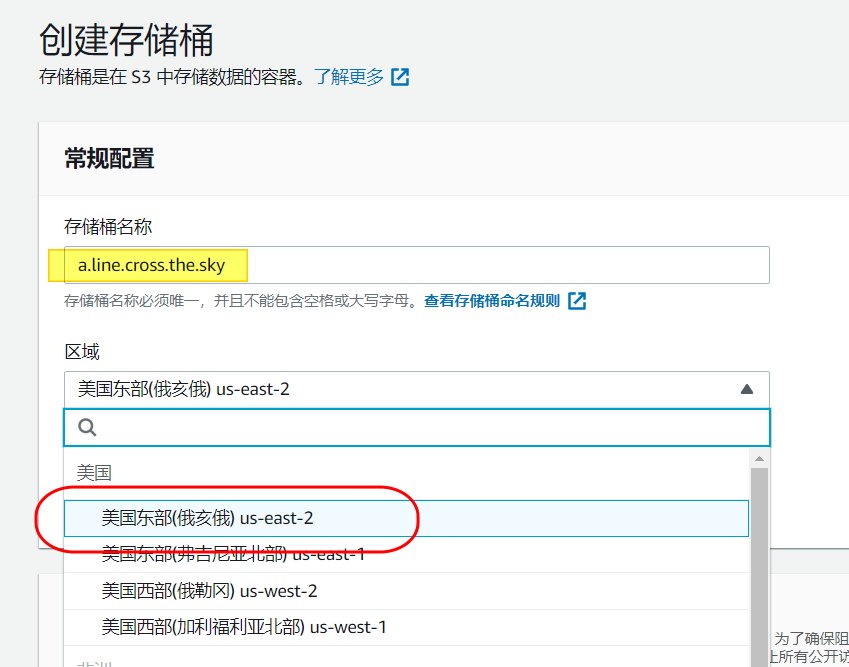Focus the region search box
This screenshot has height=667, width=849.
click(x=430, y=427)
